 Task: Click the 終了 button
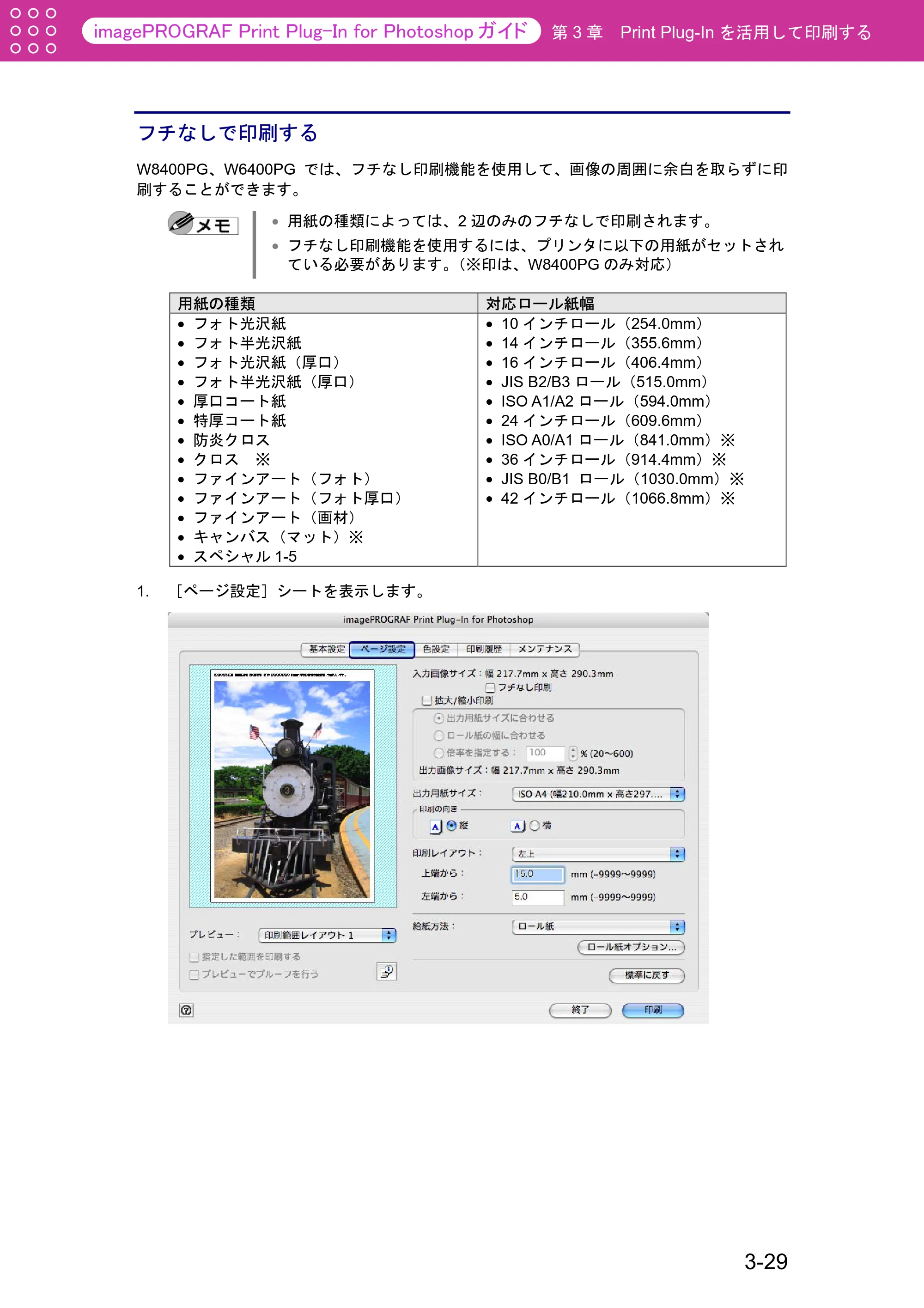(x=580, y=1010)
